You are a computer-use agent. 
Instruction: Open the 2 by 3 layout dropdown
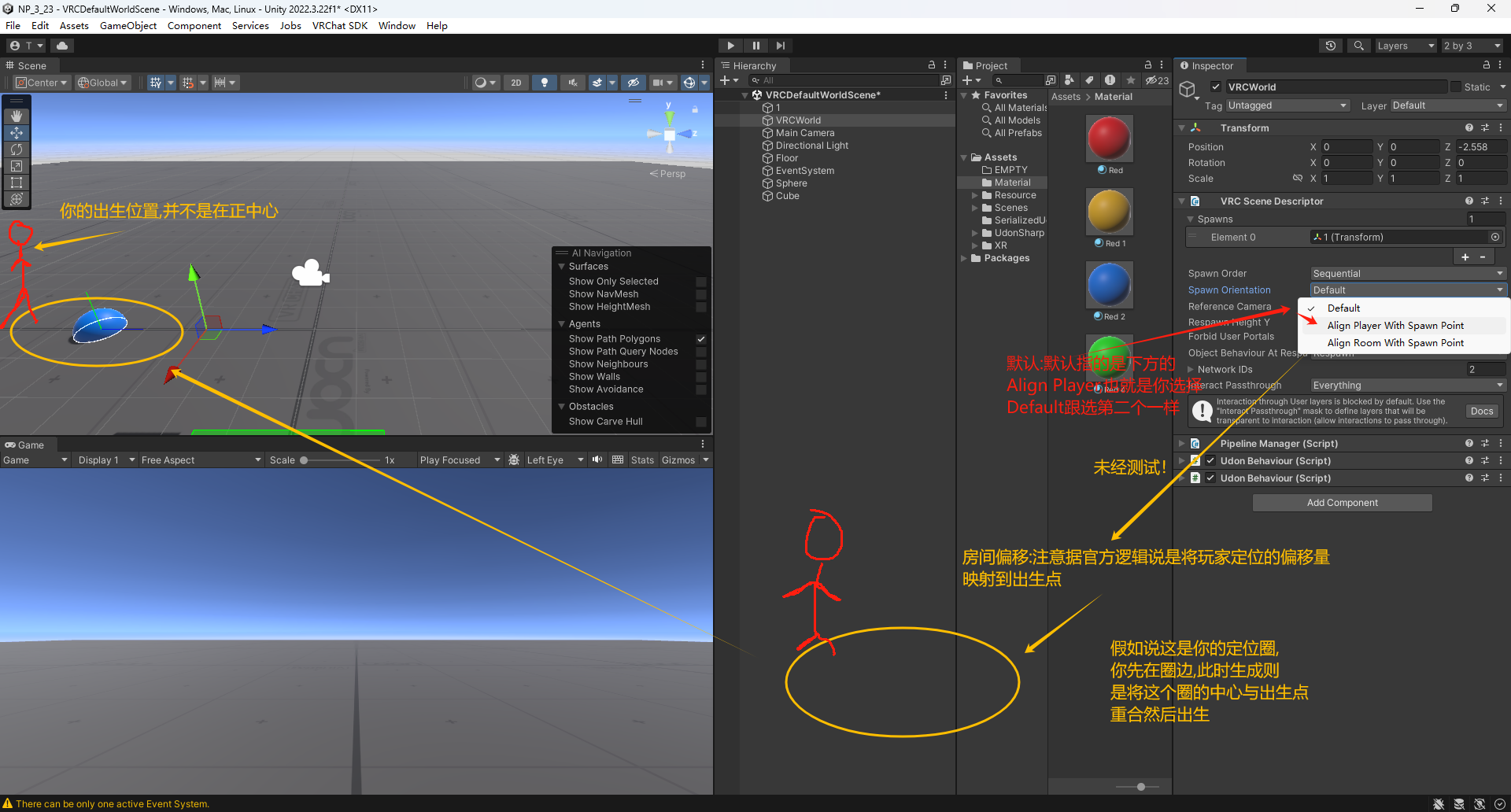(1472, 46)
